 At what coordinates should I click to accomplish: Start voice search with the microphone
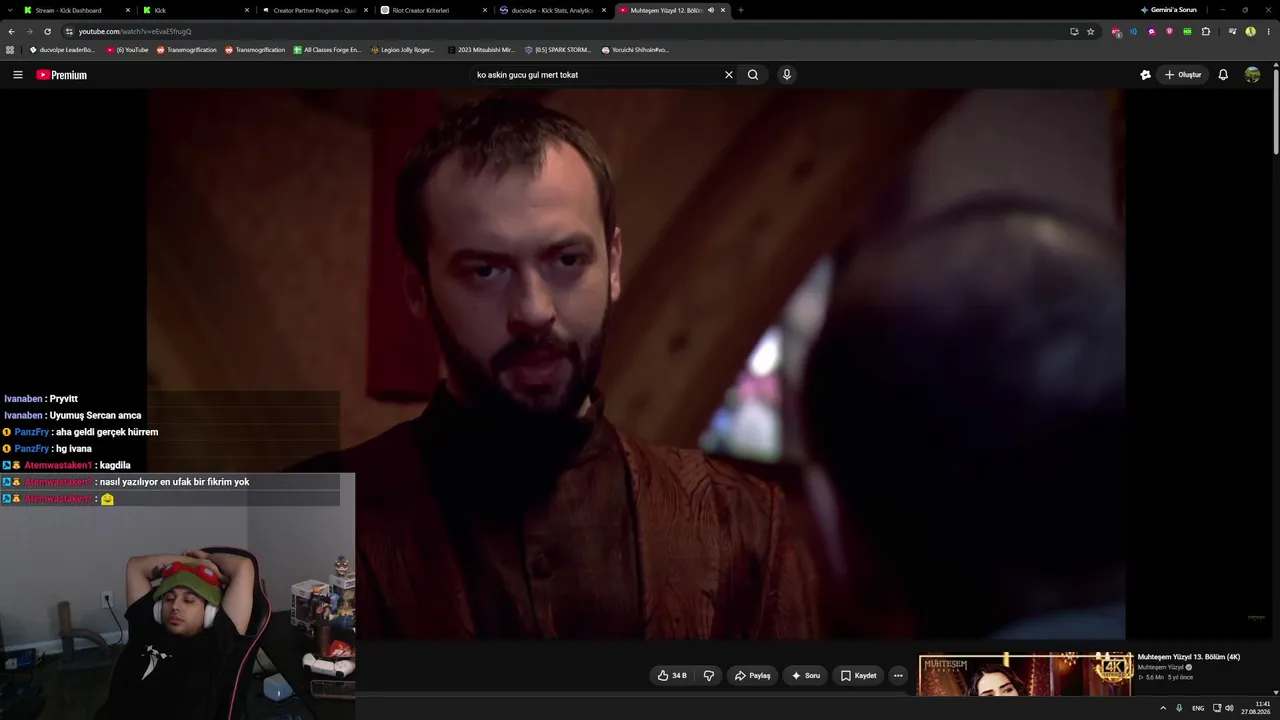tap(787, 75)
